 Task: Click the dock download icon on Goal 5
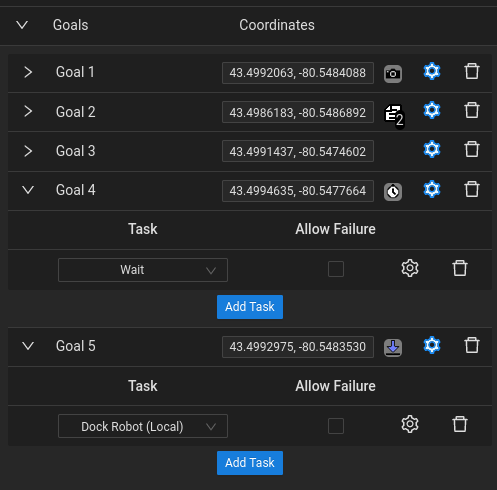tap(393, 347)
